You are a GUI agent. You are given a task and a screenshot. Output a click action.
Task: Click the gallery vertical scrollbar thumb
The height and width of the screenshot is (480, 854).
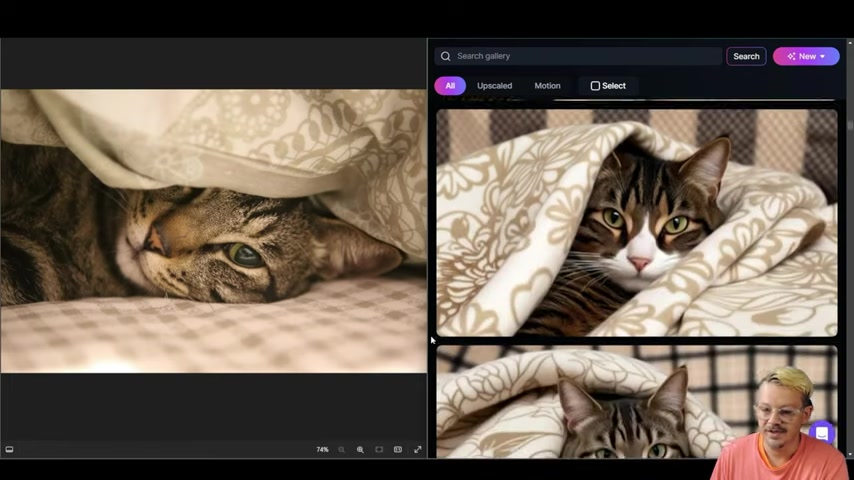tap(850, 125)
